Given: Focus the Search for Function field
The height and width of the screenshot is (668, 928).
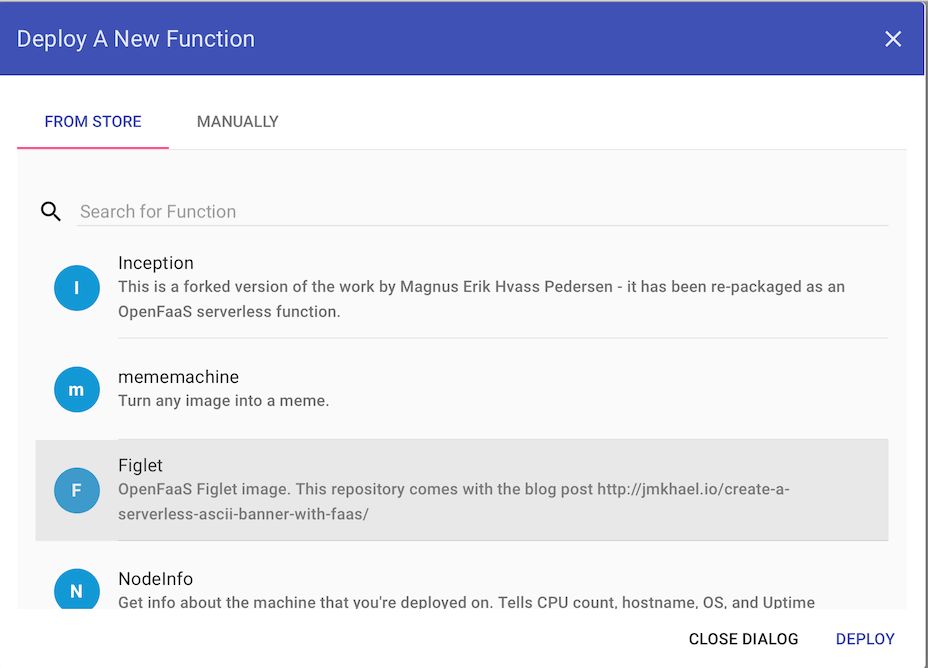Looking at the screenshot, I should coord(482,211).
